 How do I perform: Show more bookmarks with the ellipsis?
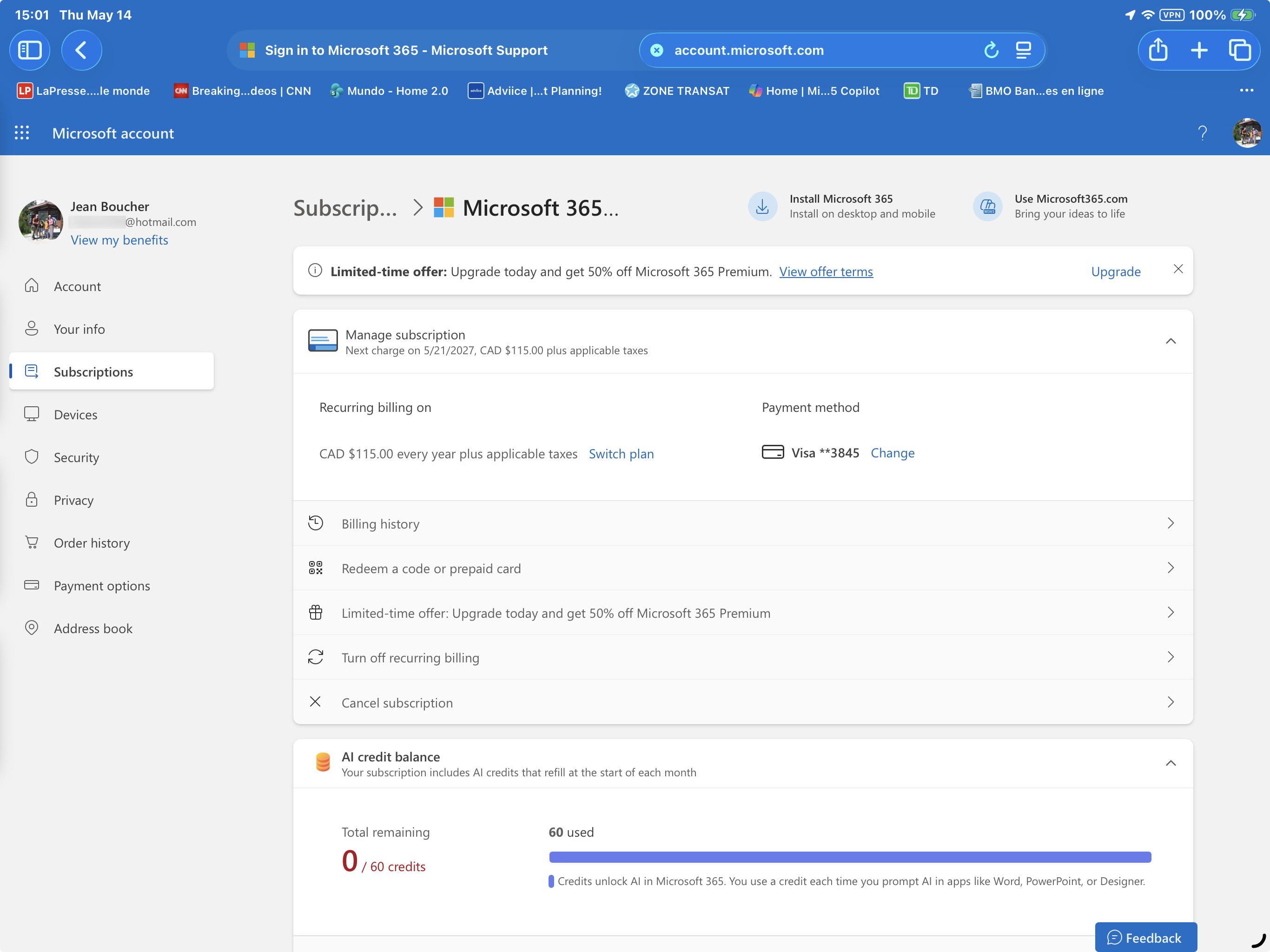point(1246,90)
